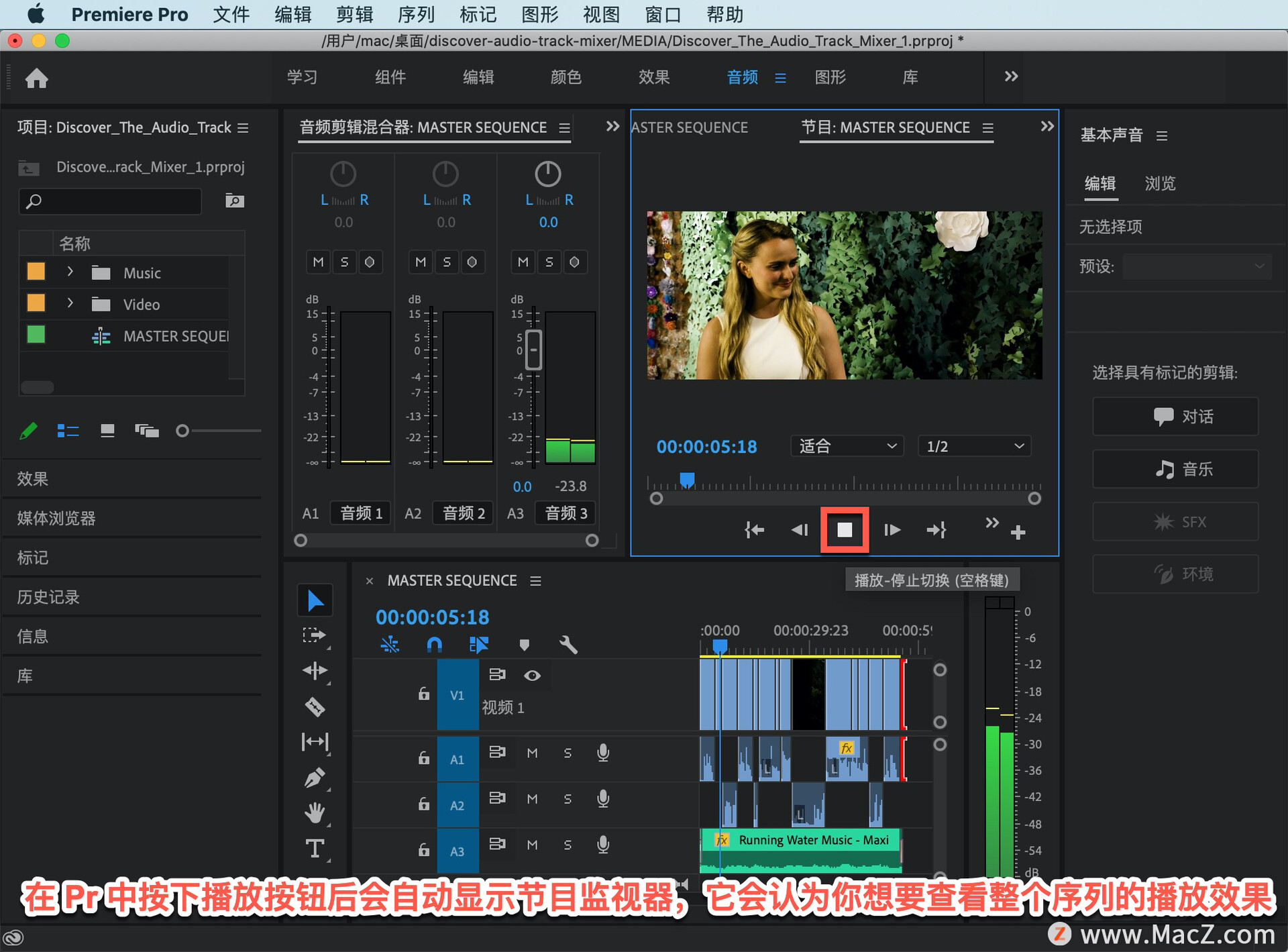Switch to the 颜色 workspace tab
1288x952 pixels.
566,77
